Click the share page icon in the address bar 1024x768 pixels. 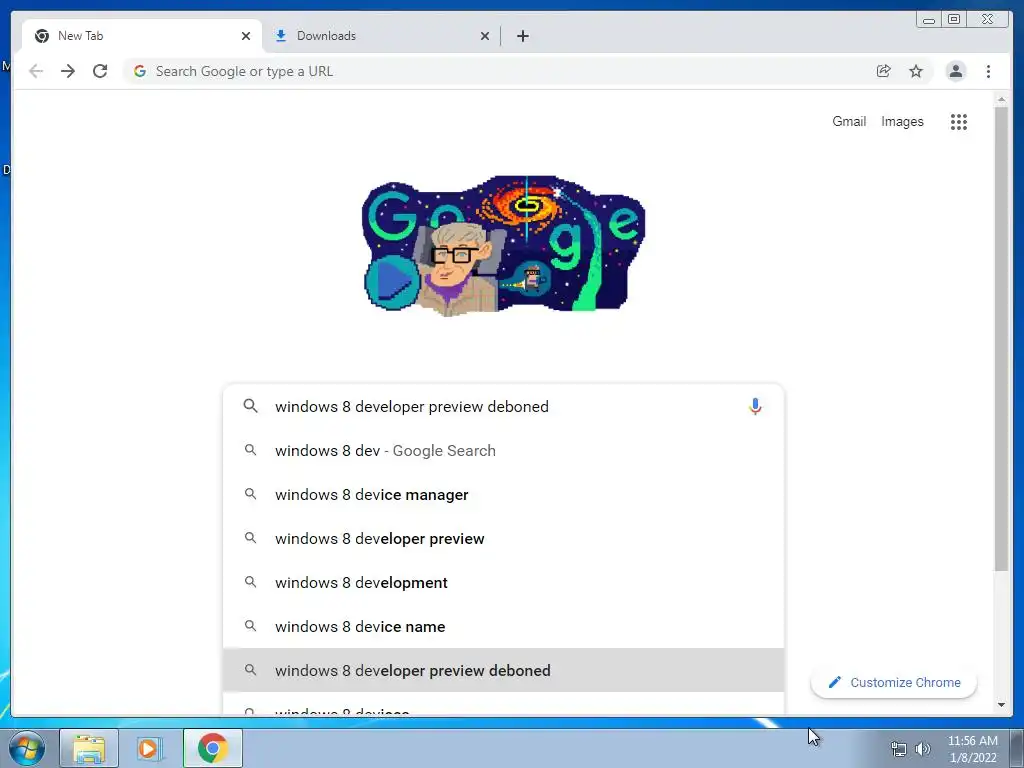click(x=884, y=71)
